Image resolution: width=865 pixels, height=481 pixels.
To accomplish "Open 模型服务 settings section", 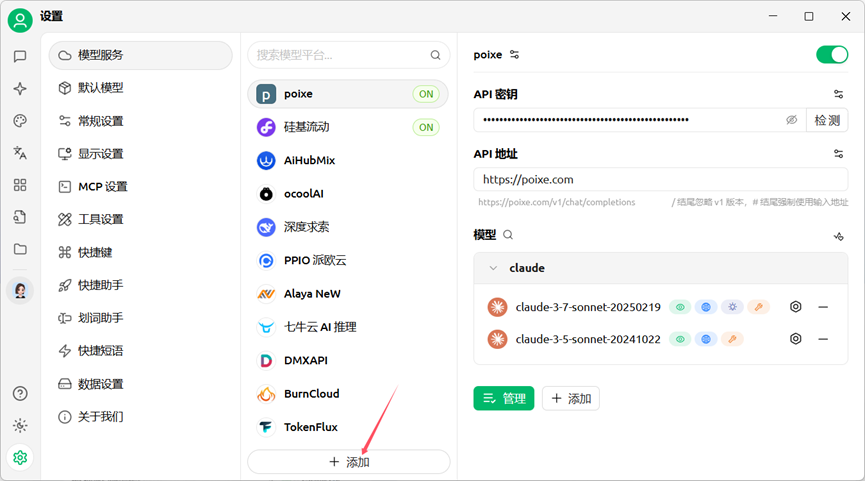I will [141, 55].
